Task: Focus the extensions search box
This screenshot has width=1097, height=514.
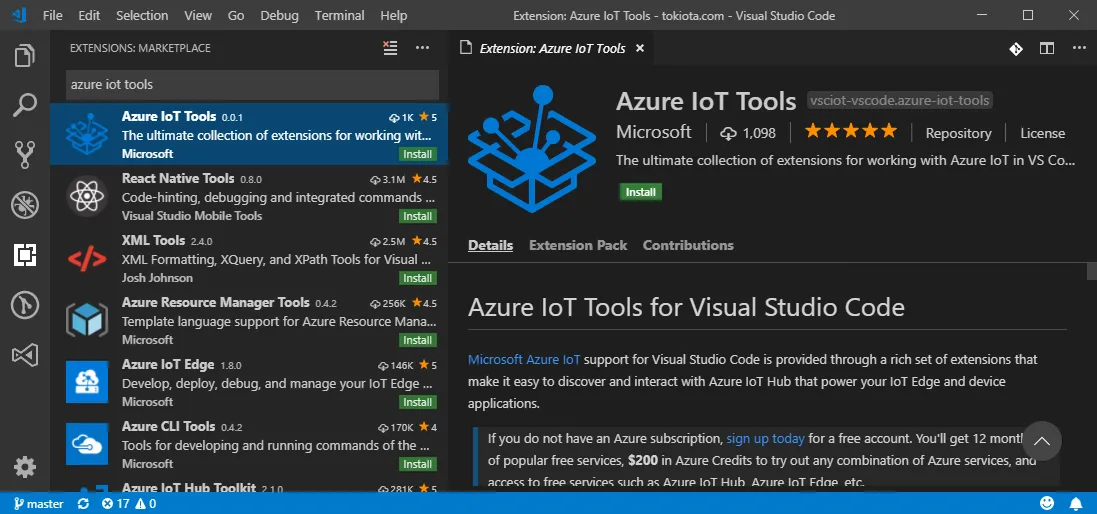Action: click(x=253, y=85)
